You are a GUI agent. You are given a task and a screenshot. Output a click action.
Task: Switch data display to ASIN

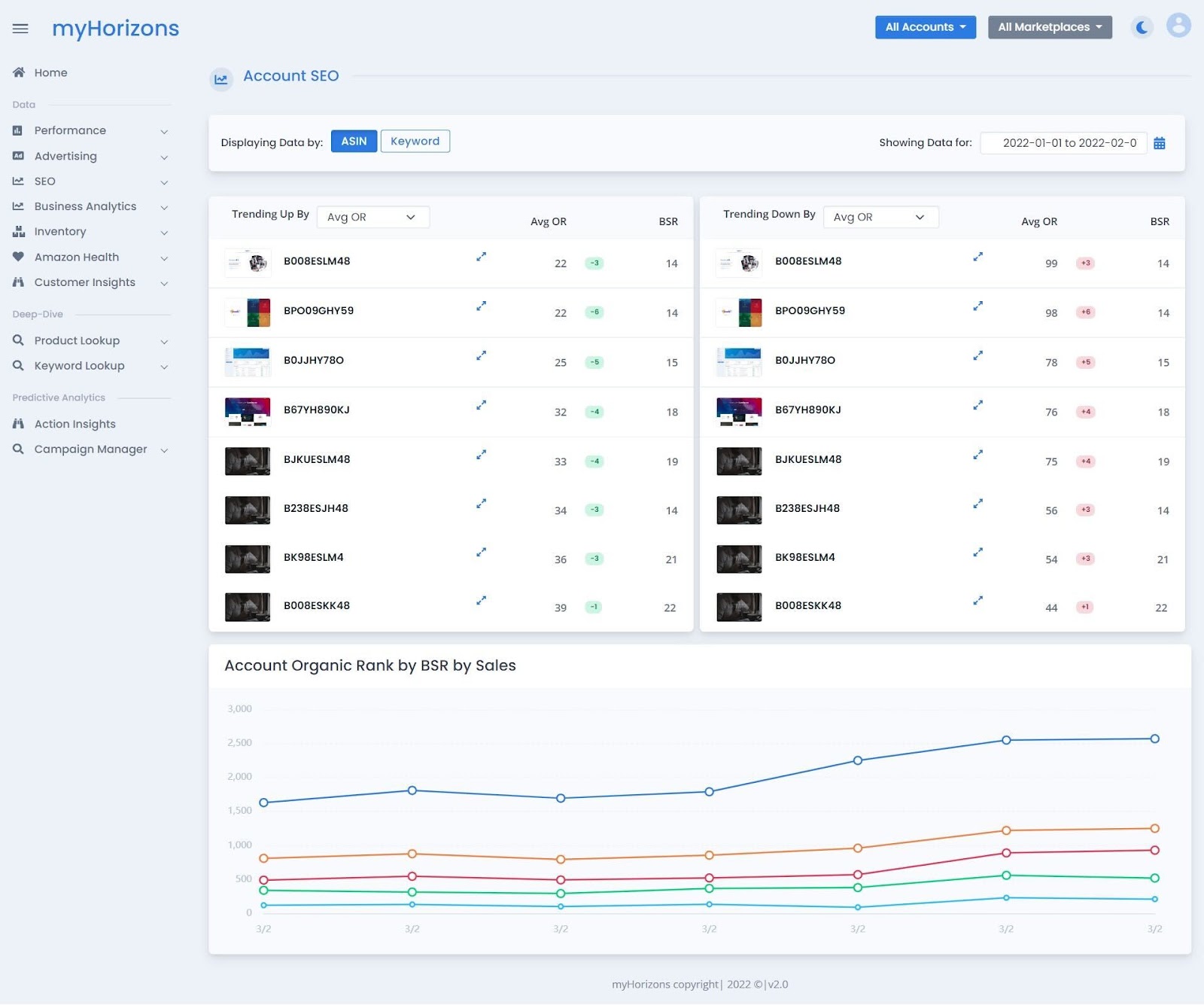pyautogui.click(x=354, y=142)
